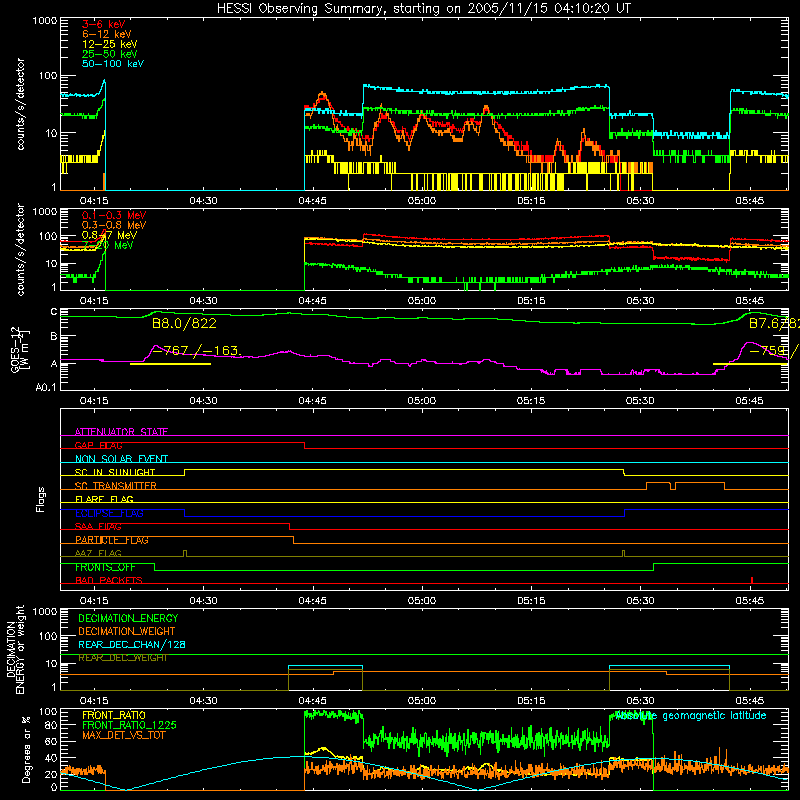Viewport: 800px width, 800px height.
Task: Click the Flags axis title
Action: [41, 499]
